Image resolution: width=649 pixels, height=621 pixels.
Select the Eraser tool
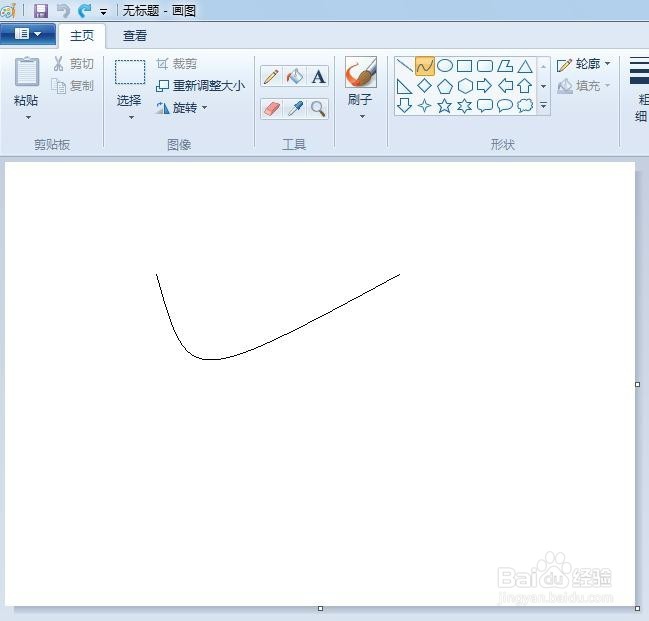271,109
